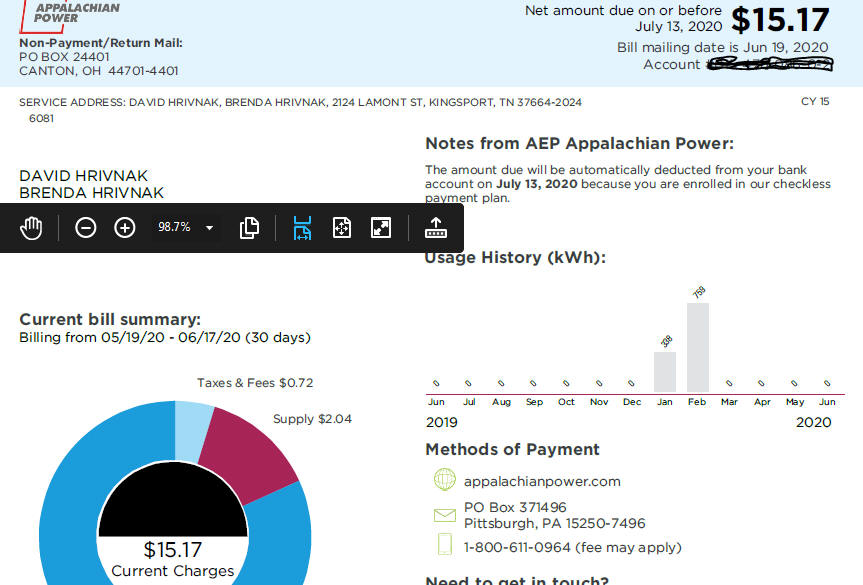Click the appalachianpower.com link

542,482
